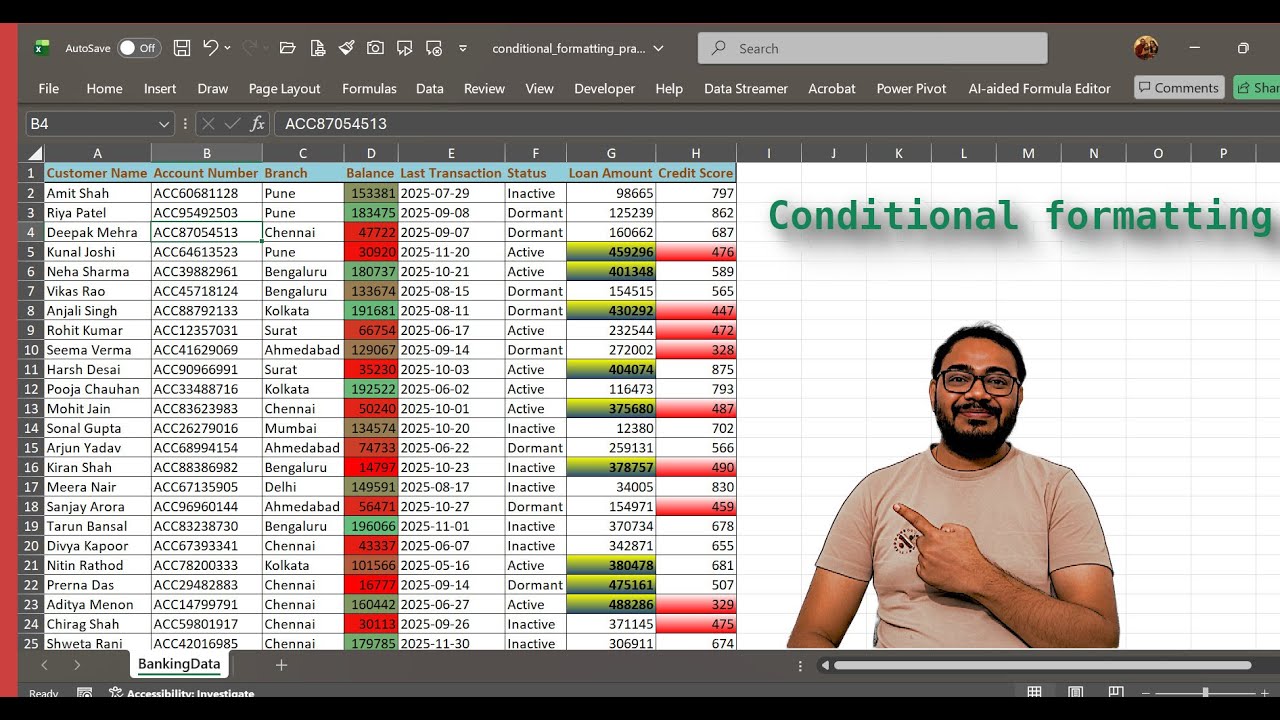The height and width of the screenshot is (720, 1280).
Task: Click the previous sheet arrow
Action: pyautogui.click(x=44, y=665)
